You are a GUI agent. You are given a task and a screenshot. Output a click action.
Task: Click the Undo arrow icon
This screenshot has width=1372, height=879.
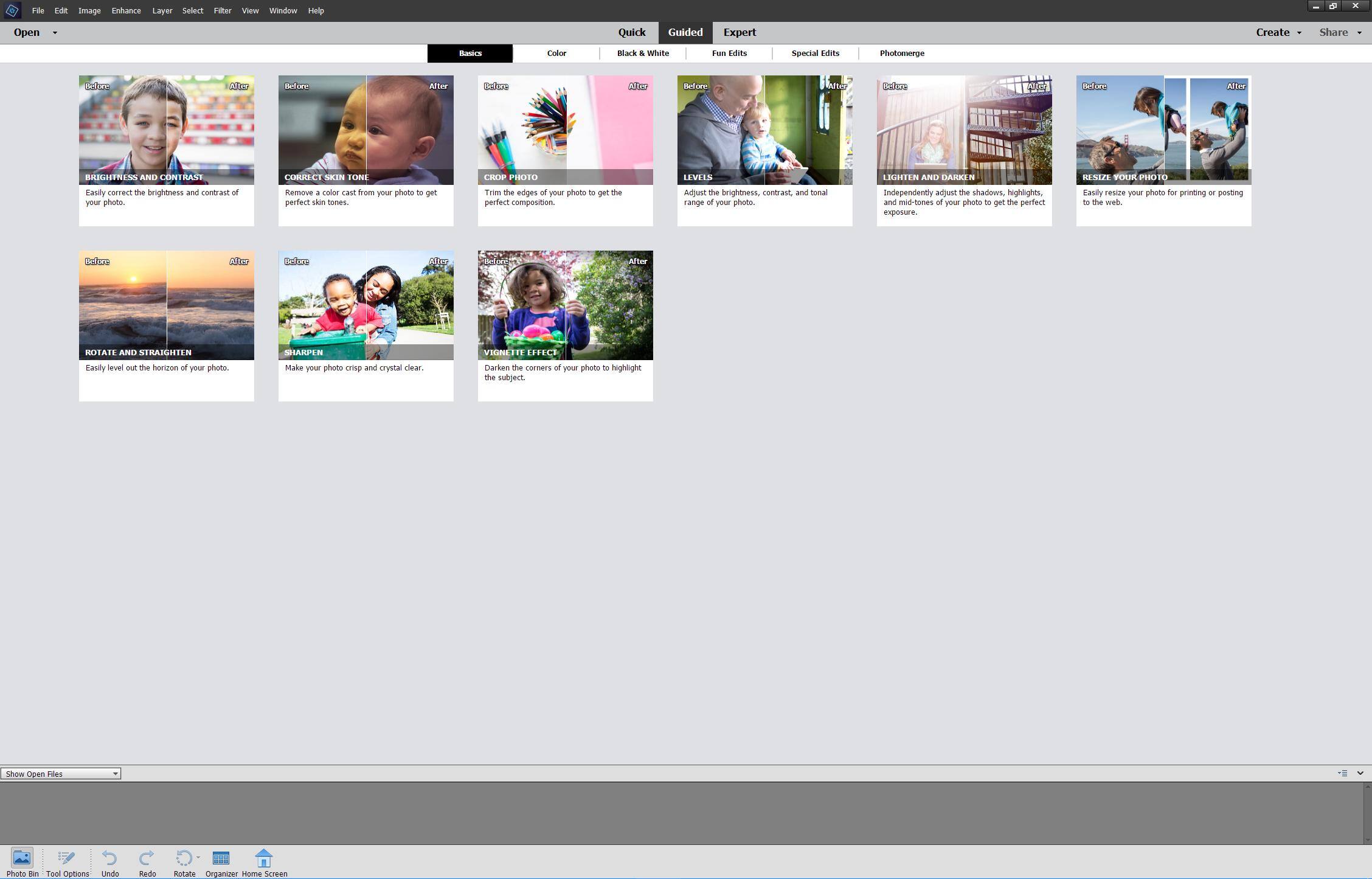109,858
